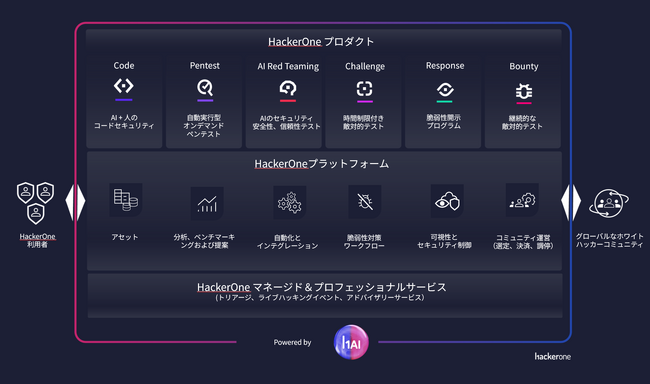Click the 時間制限付き敵対的テスト description
This screenshot has height=384, width=650.
[363, 122]
